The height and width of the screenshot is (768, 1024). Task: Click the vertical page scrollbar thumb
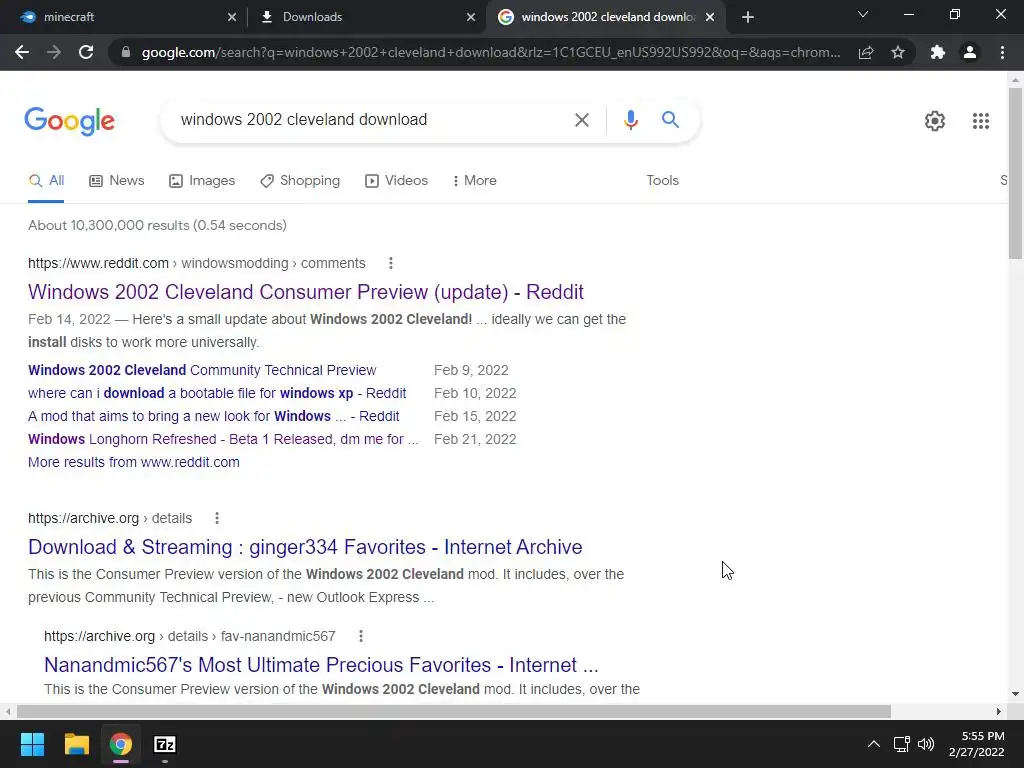click(1015, 172)
